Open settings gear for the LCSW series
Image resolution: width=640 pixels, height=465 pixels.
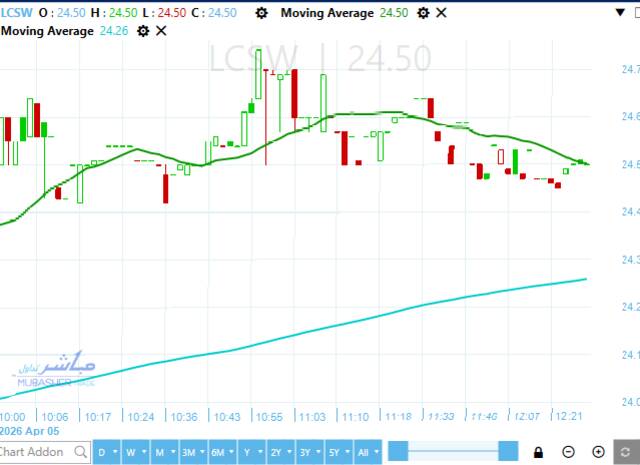262,13
